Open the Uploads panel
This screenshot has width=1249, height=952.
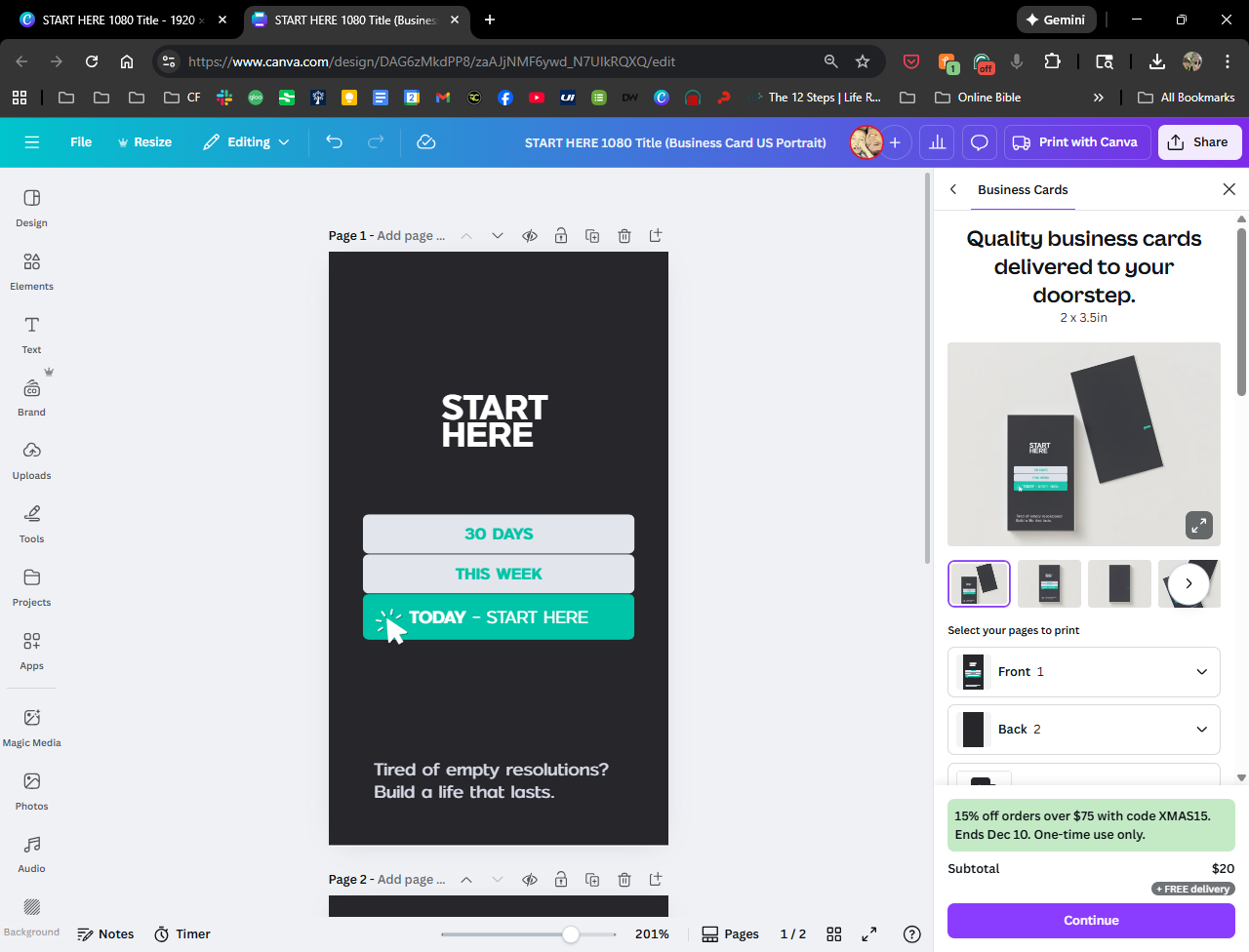[31, 460]
